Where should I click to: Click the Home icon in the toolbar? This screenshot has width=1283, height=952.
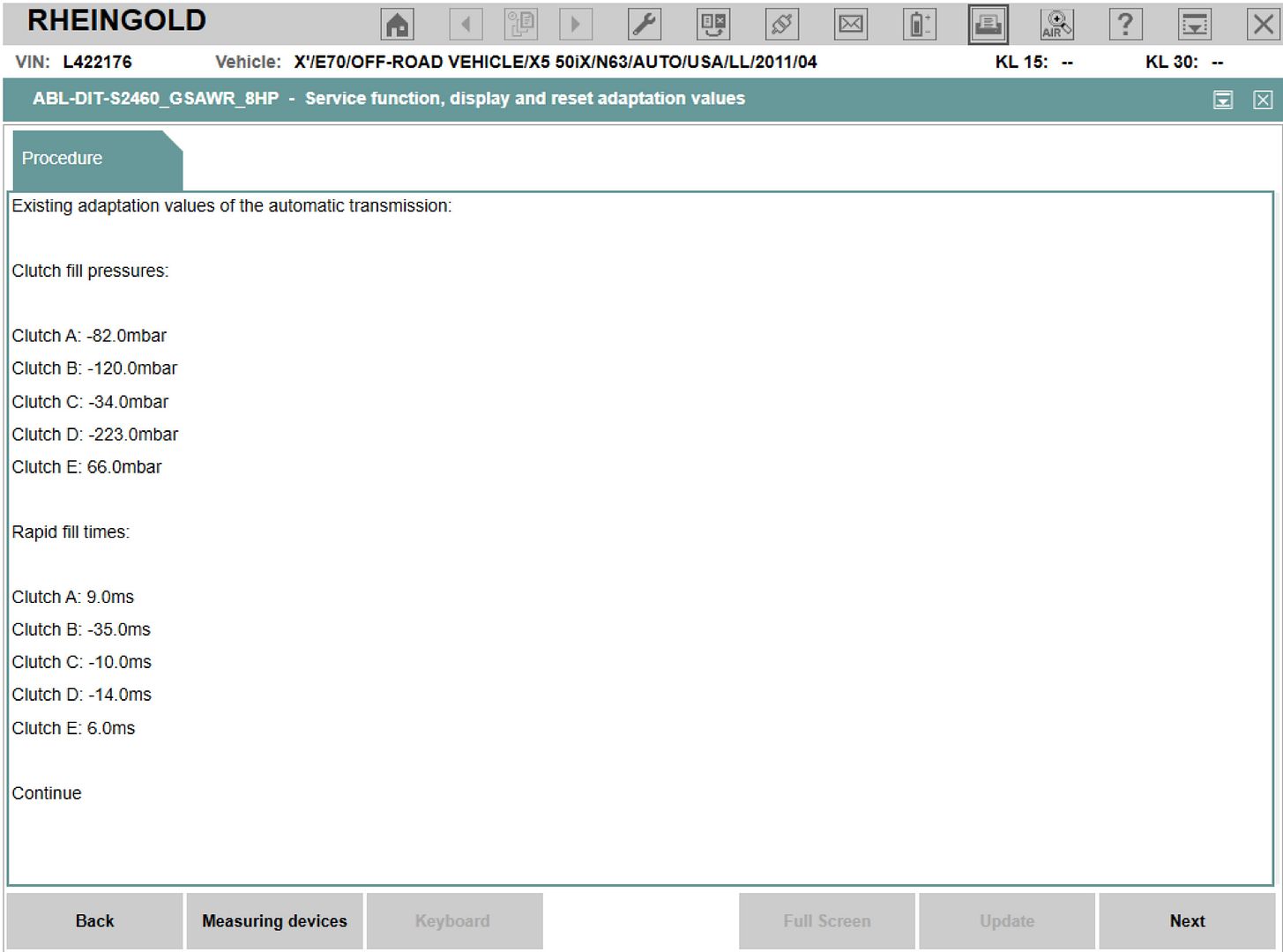(x=397, y=24)
